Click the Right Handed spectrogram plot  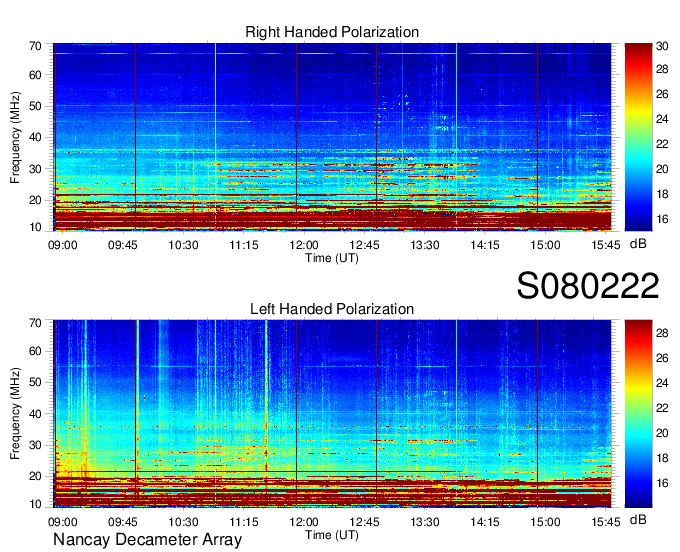click(332, 137)
